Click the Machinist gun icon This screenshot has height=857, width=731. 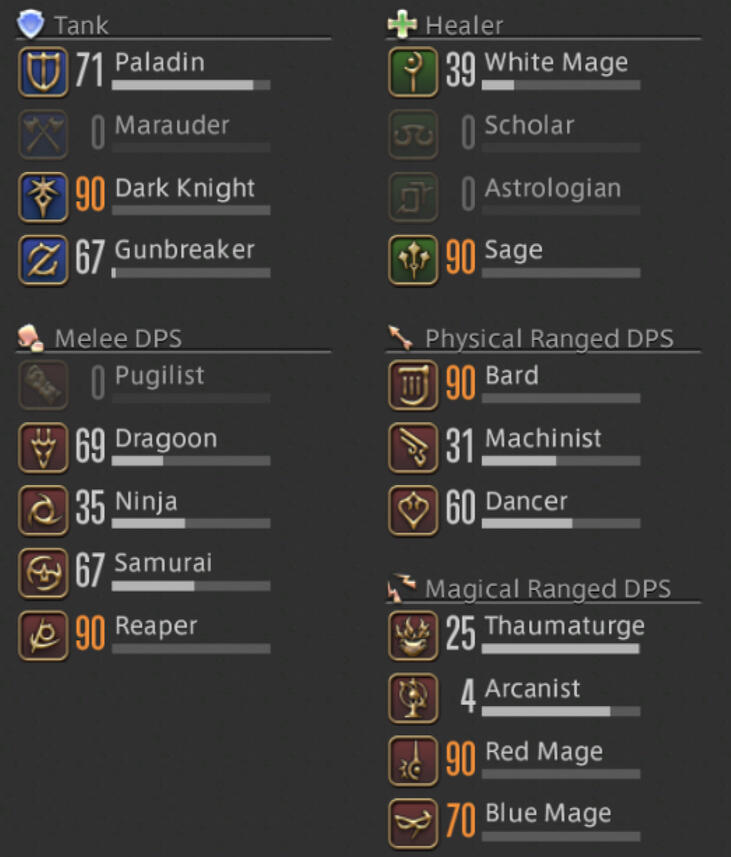(x=413, y=447)
